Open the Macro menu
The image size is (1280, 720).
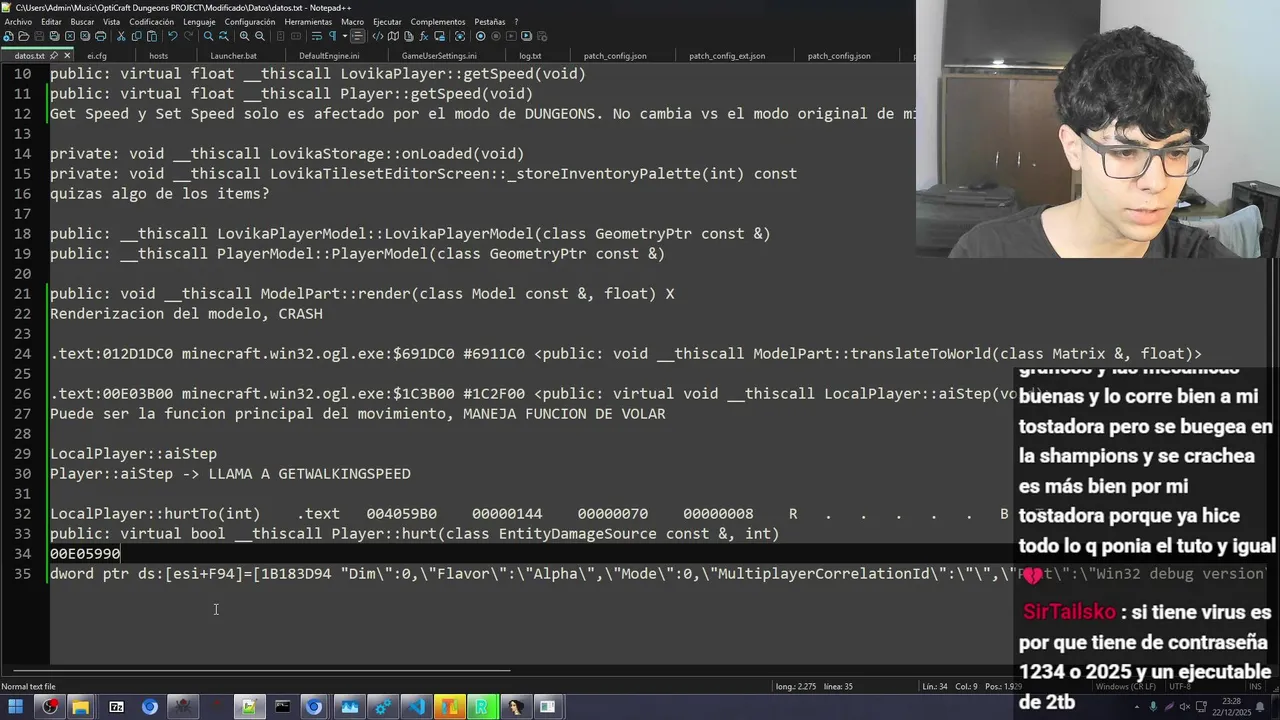pyautogui.click(x=352, y=22)
